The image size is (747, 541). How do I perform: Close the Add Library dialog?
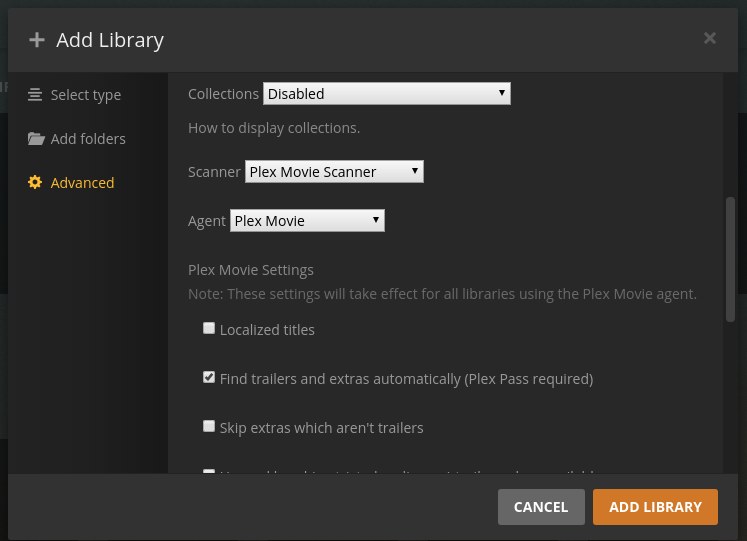[x=710, y=38]
